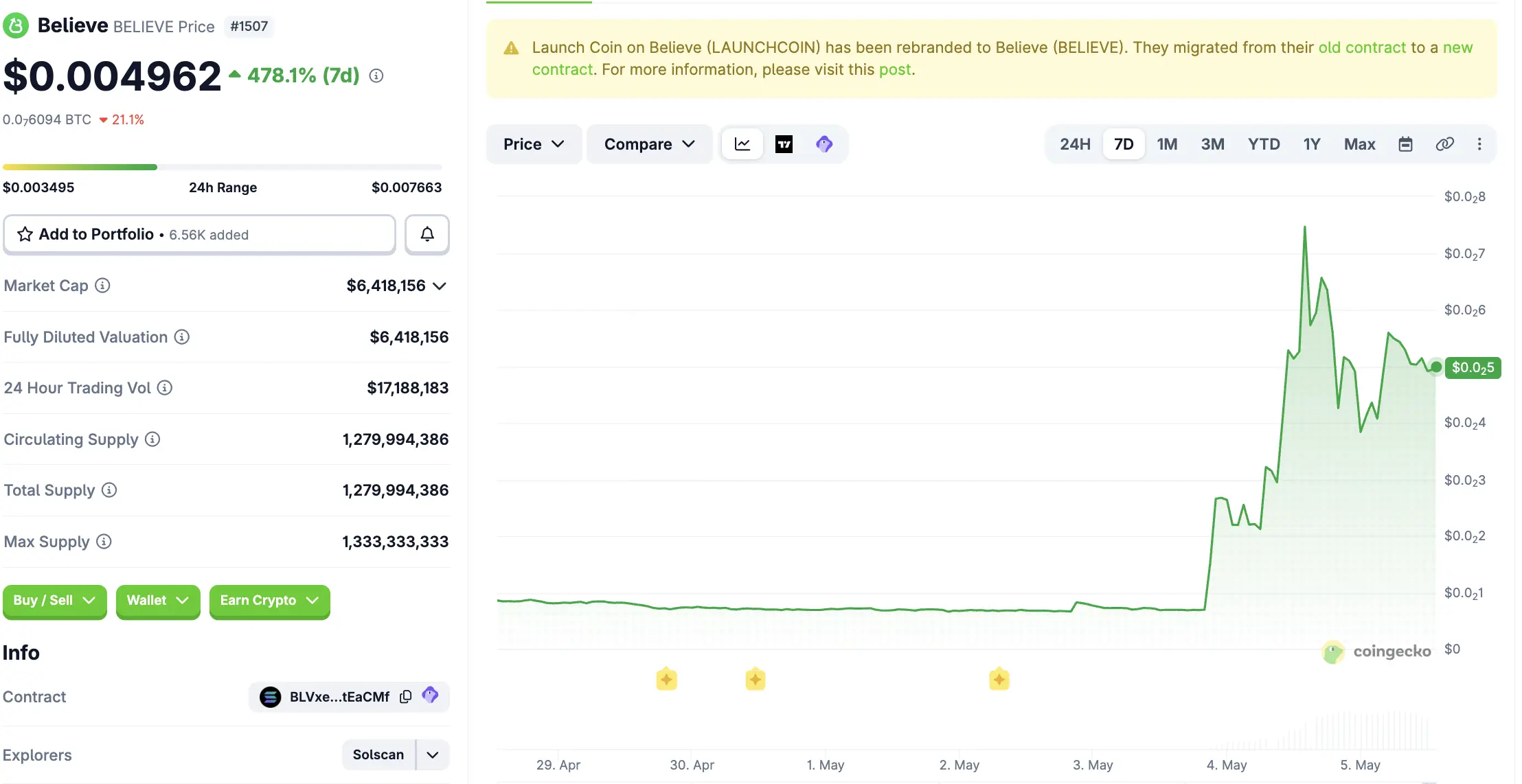Viewport: 1522px width, 784px height.
Task: Click the 478.1% (7d) change text
Action: (x=304, y=75)
